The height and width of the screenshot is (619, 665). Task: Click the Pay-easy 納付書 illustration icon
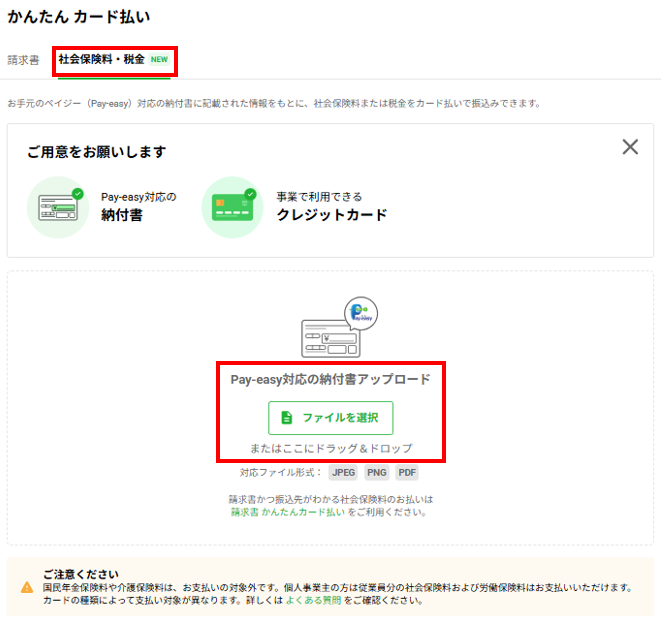[x=58, y=207]
